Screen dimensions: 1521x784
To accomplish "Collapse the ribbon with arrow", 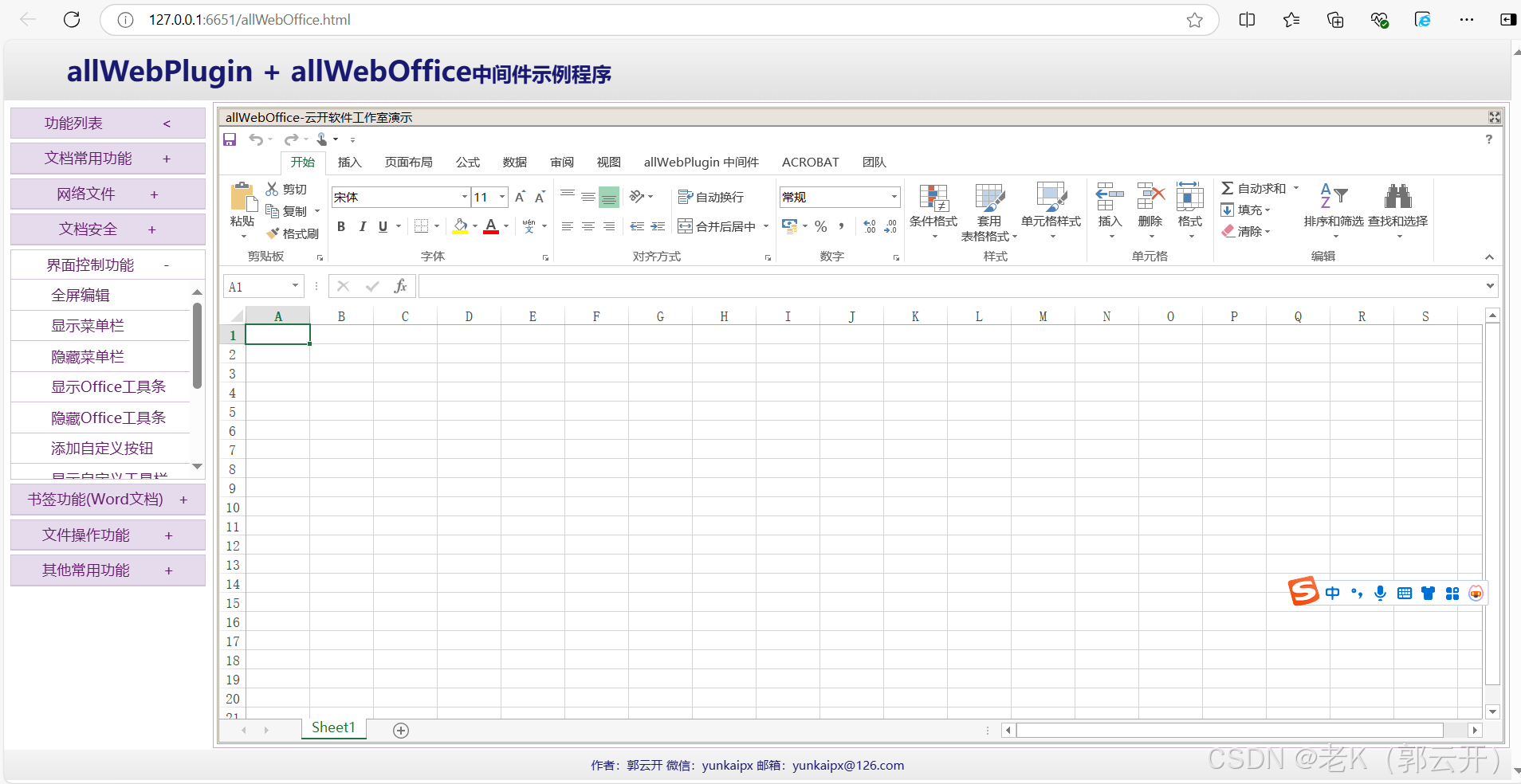I will coord(1488,257).
